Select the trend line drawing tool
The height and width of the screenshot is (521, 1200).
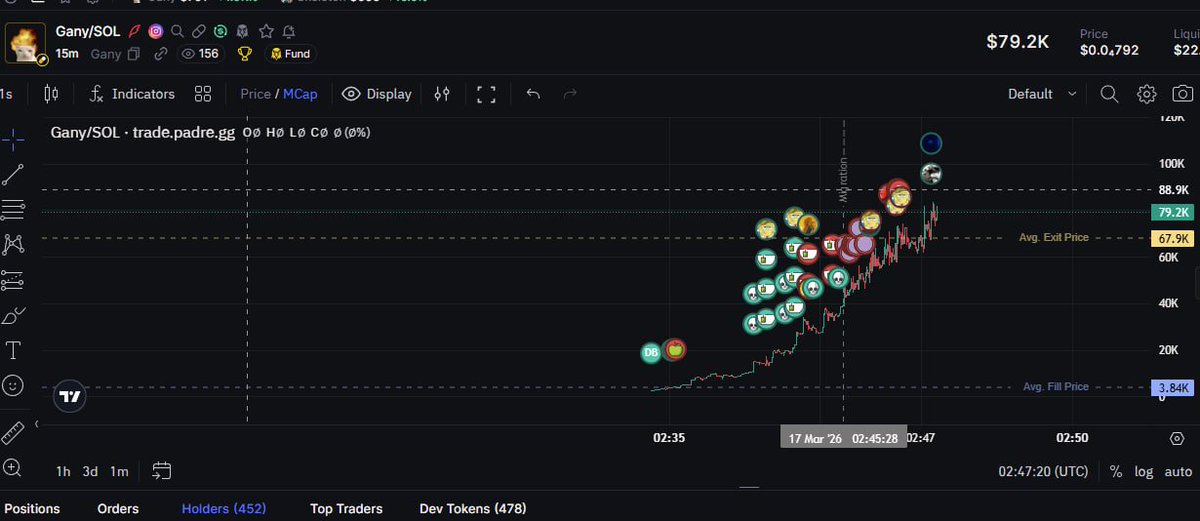pos(13,174)
